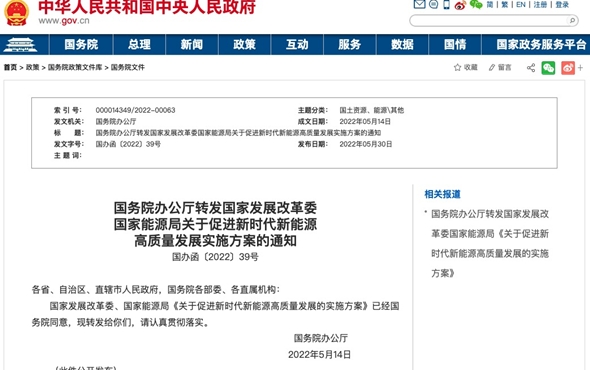Click date 2022年5月14日 at end of letter
The width and height of the screenshot is (590, 370).
coord(319,355)
